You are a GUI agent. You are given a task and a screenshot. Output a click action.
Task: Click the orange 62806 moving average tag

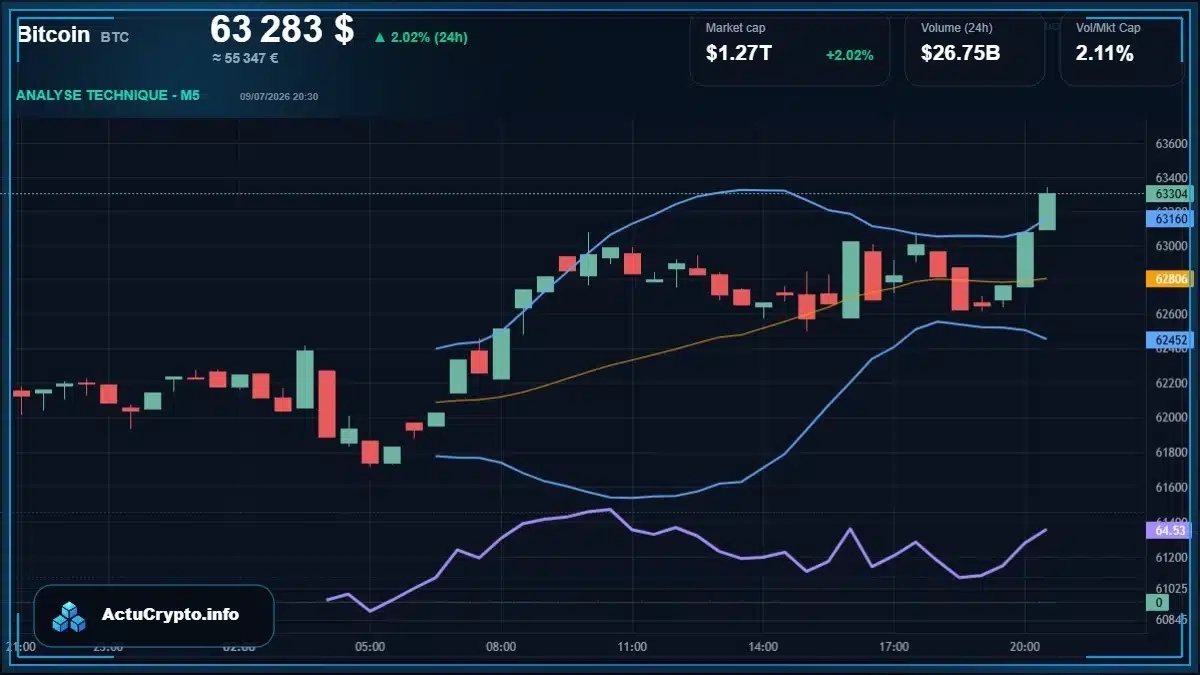[1170, 279]
